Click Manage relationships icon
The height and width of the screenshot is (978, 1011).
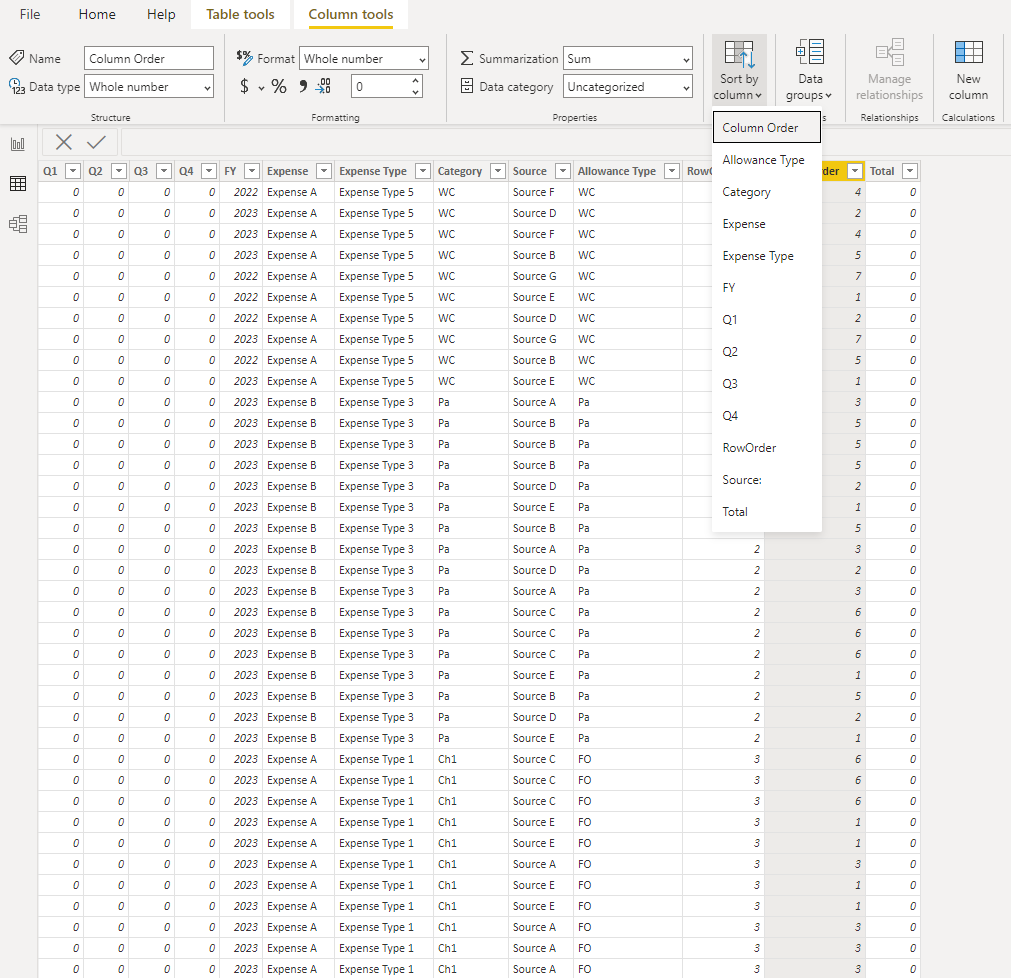pyautogui.click(x=889, y=52)
